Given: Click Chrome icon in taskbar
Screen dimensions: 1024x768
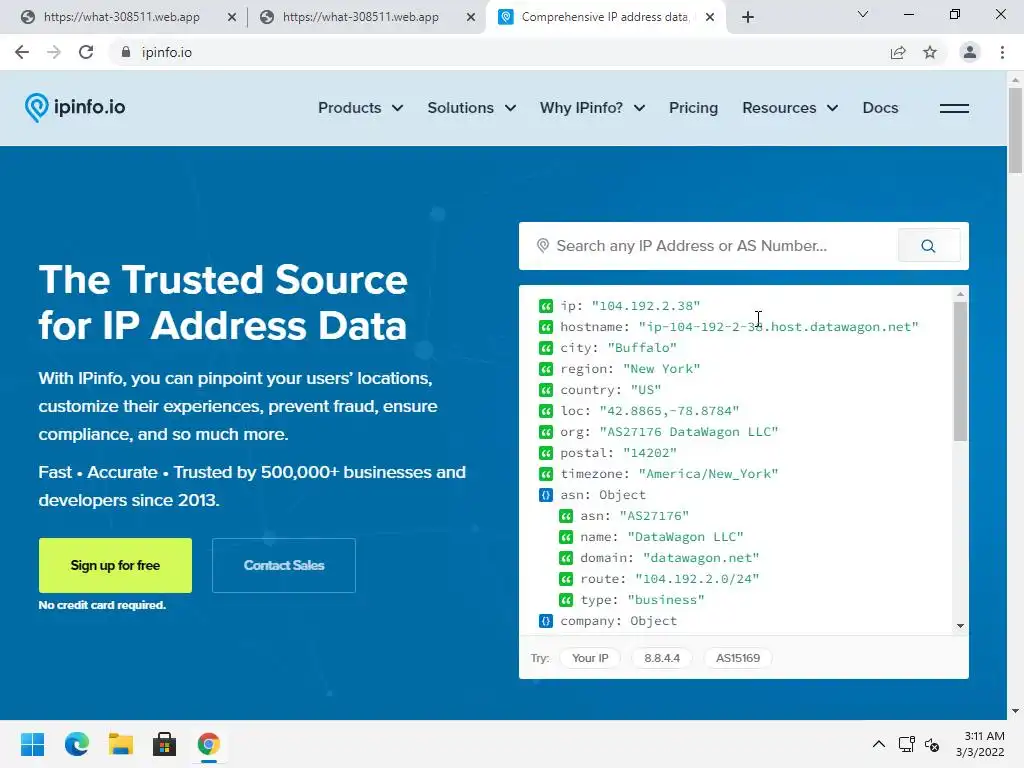Looking at the screenshot, I should (208, 744).
